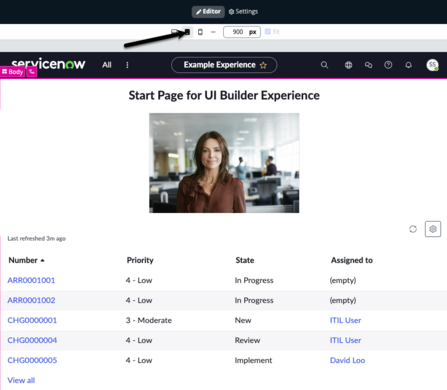
Task: Switch to the Editor tab
Action: click(x=208, y=12)
